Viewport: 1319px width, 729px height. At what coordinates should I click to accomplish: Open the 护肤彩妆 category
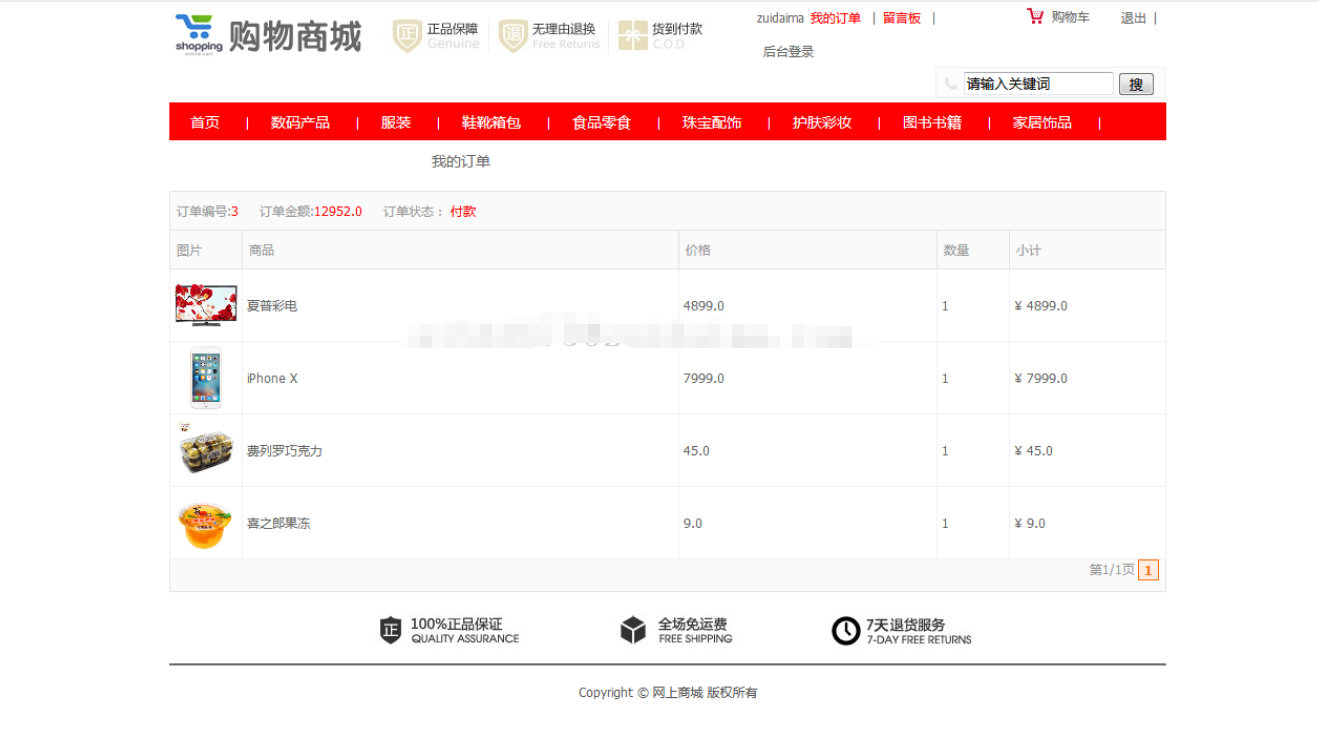tap(822, 122)
